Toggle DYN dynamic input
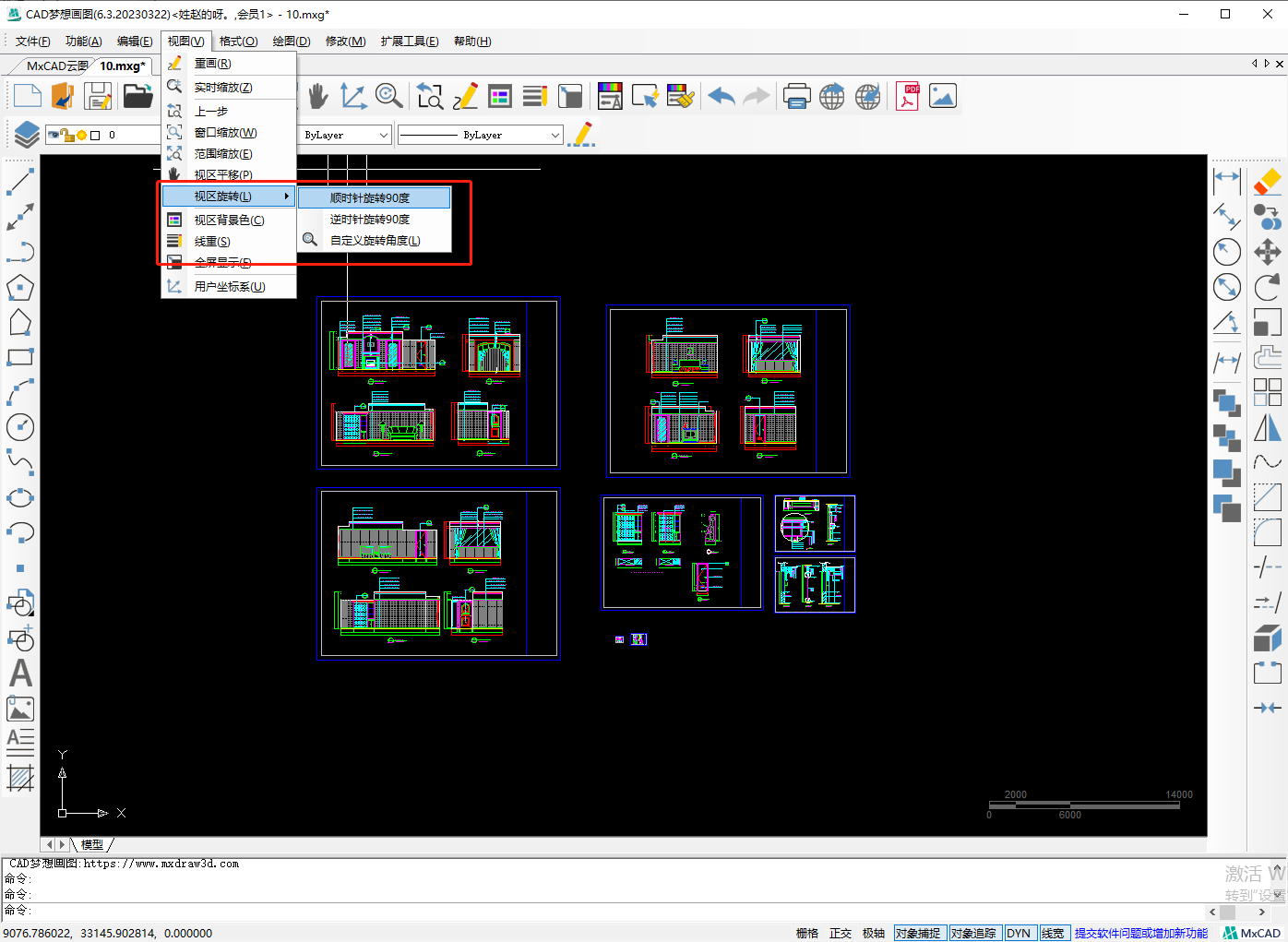 coord(1019,933)
